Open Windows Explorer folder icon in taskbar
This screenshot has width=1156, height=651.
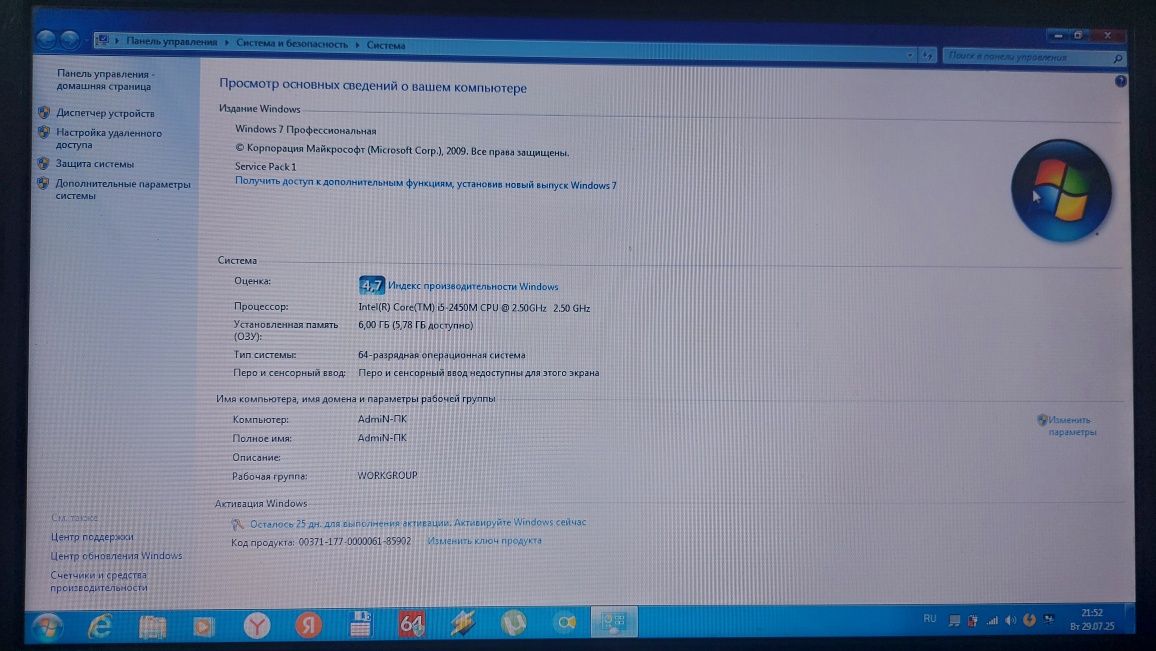pyautogui.click(x=152, y=627)
